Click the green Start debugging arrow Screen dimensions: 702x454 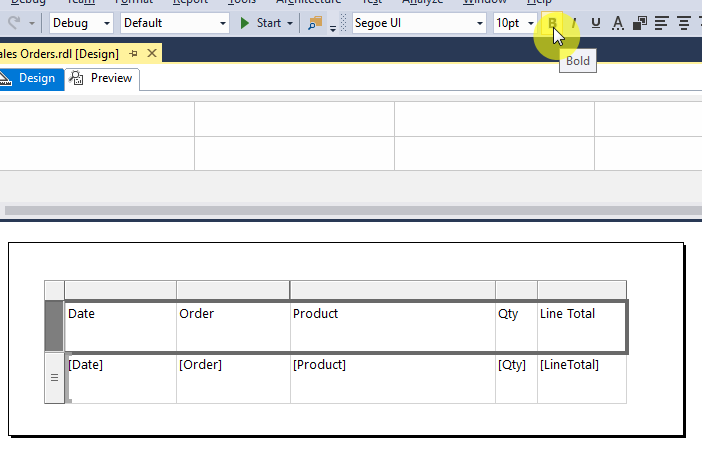coord(246,23)
